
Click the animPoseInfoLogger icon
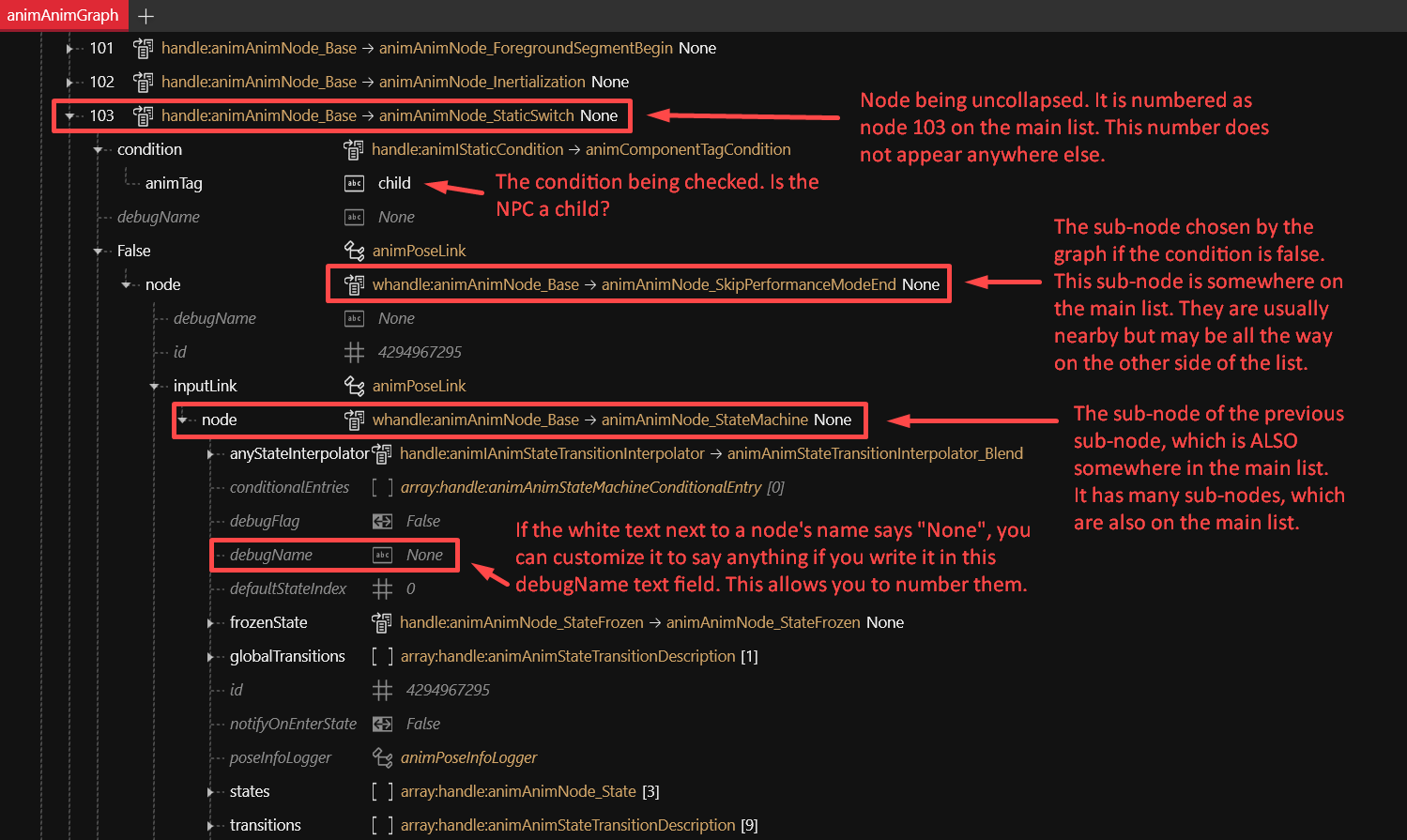point(383,757)
